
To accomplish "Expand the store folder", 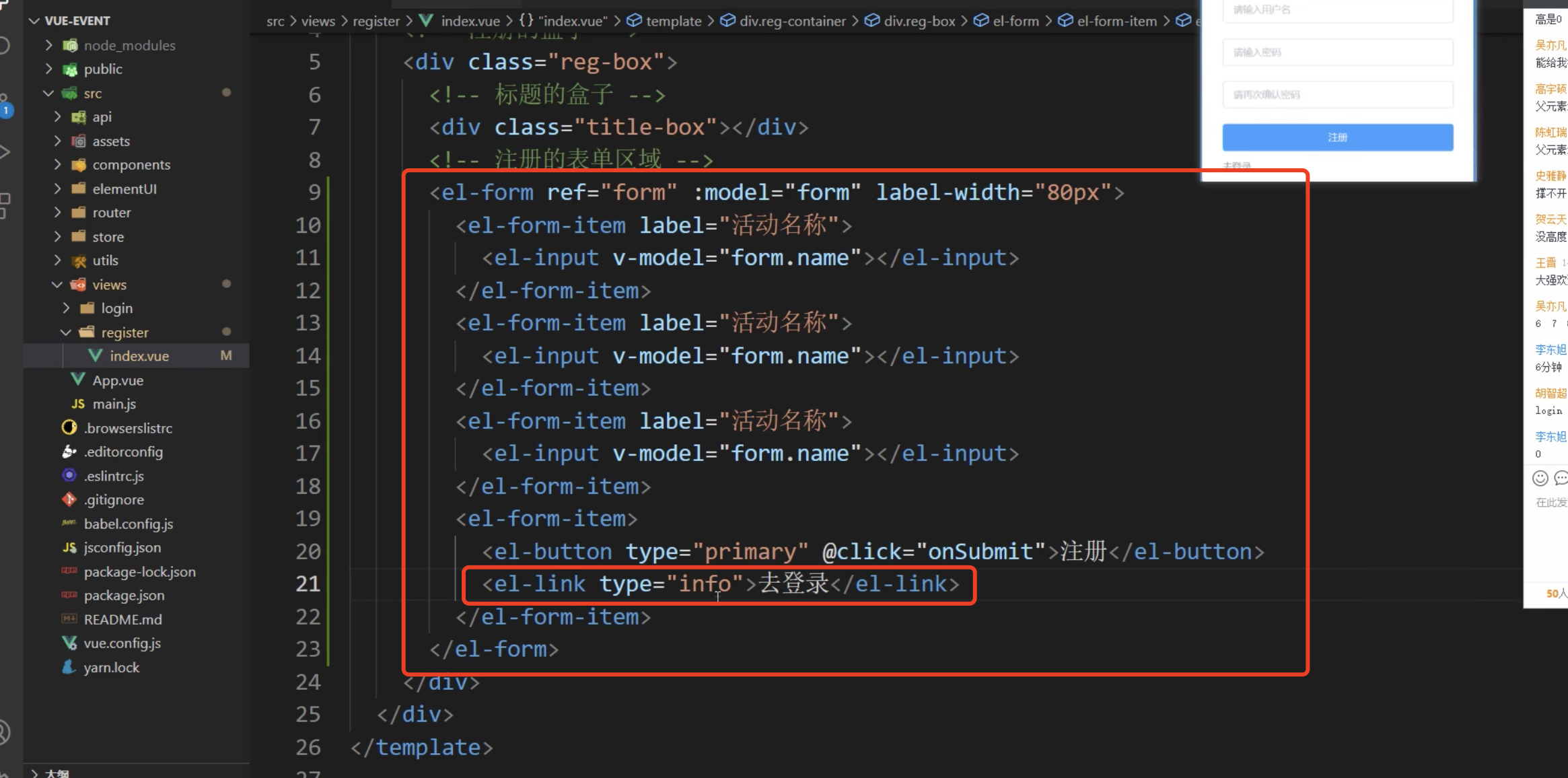I will point(58,237).
